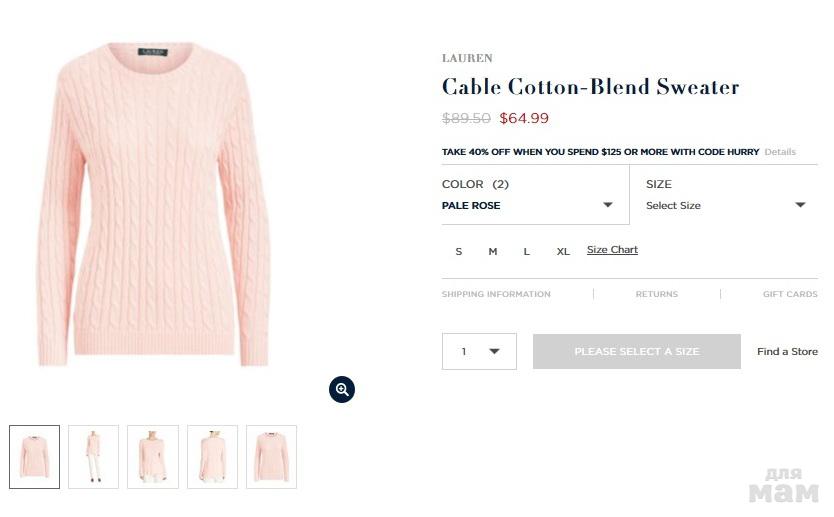This screenshot has height=517, width=834.
Task: Click the Size Chart link
Action: point(612,250)
